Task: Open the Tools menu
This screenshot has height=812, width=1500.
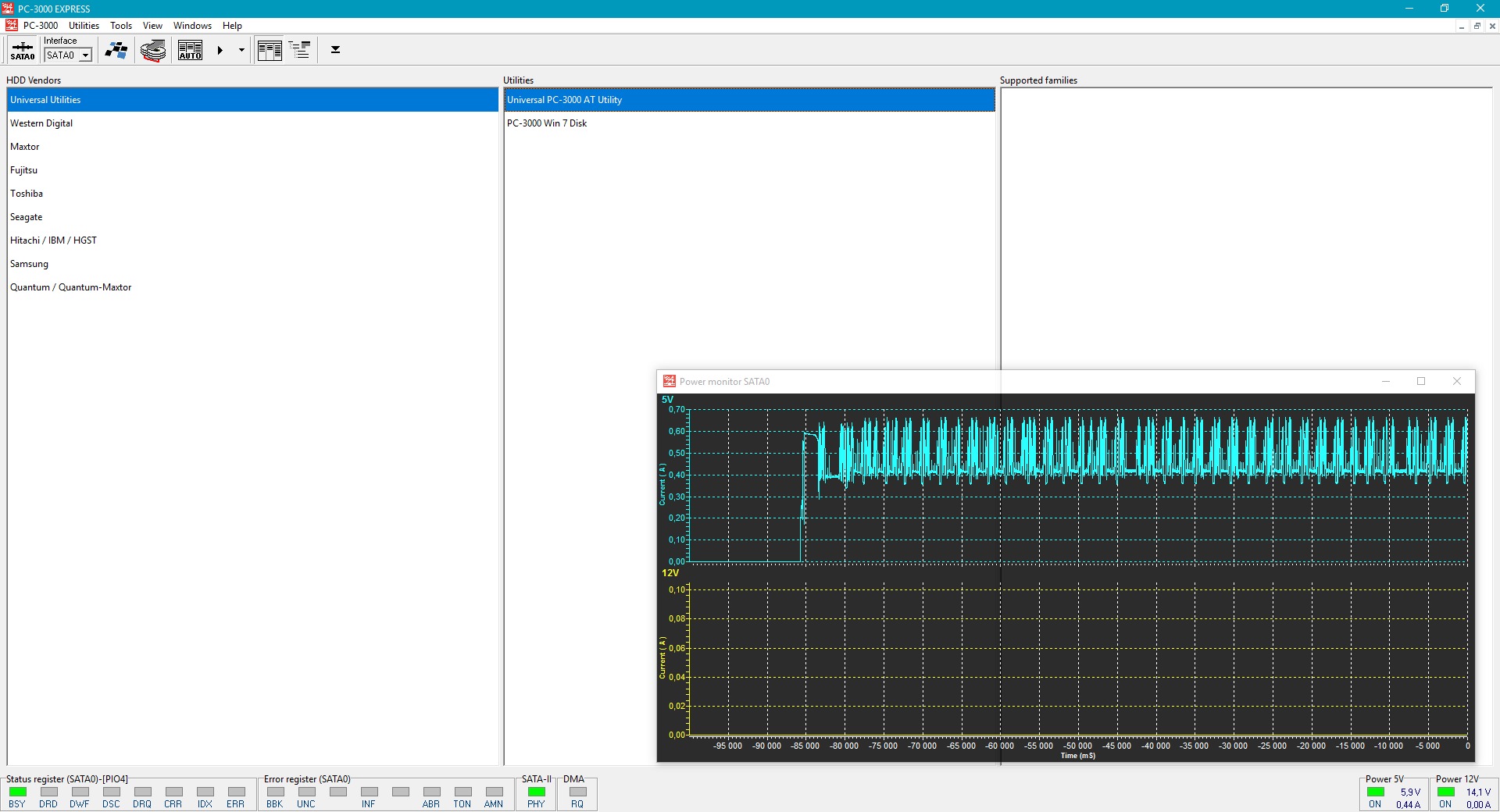Action: 121,26
